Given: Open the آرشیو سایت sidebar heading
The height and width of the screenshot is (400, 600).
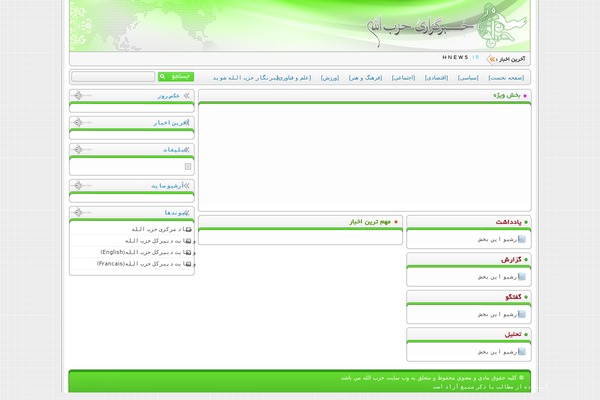Looking at the screenshot, I should pyautogui.click(x=168, y=186).
